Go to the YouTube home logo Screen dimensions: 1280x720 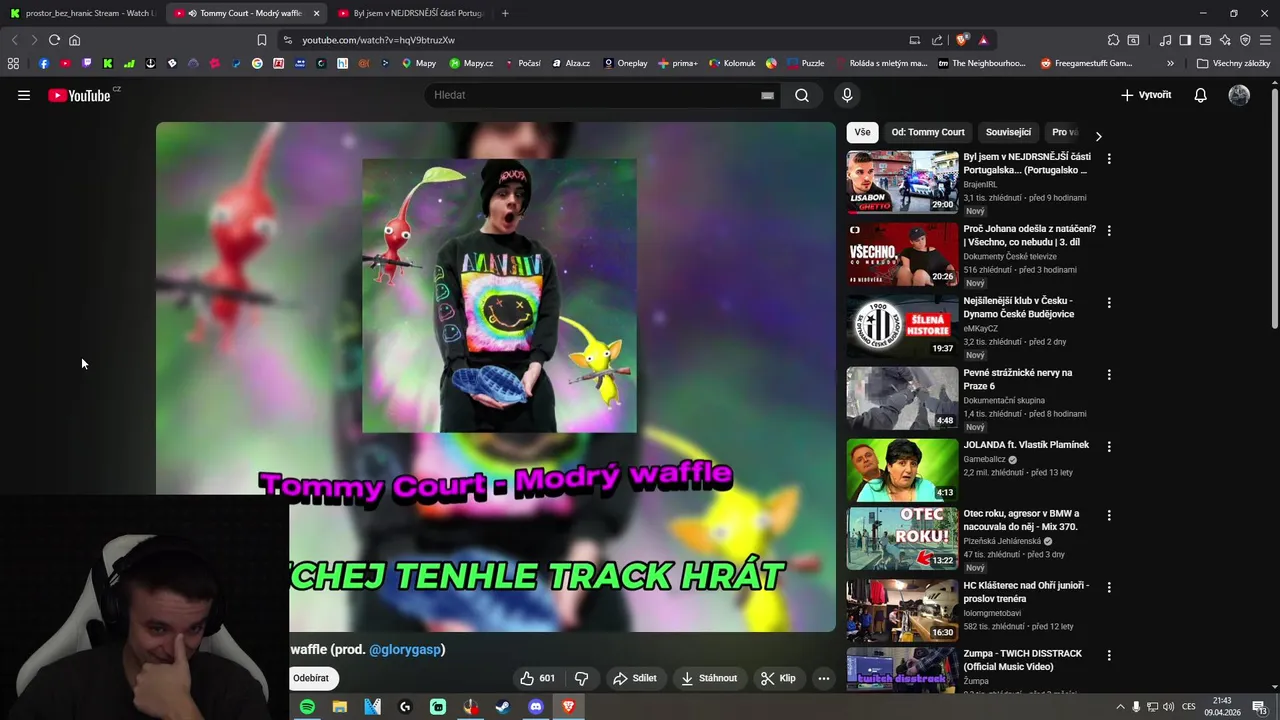click(x=79, y=95)
